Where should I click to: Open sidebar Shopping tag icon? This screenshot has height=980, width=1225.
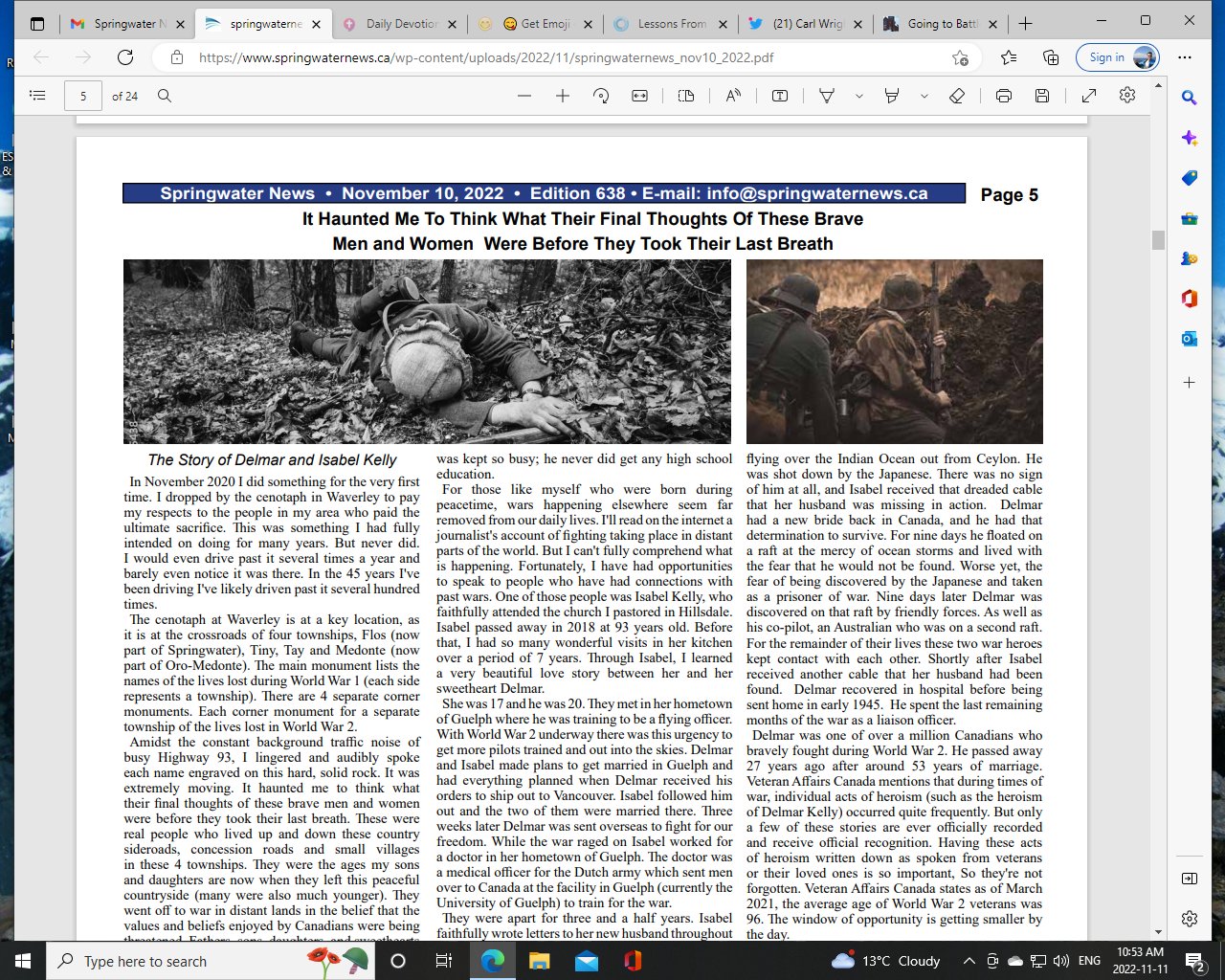point(1190,178)
